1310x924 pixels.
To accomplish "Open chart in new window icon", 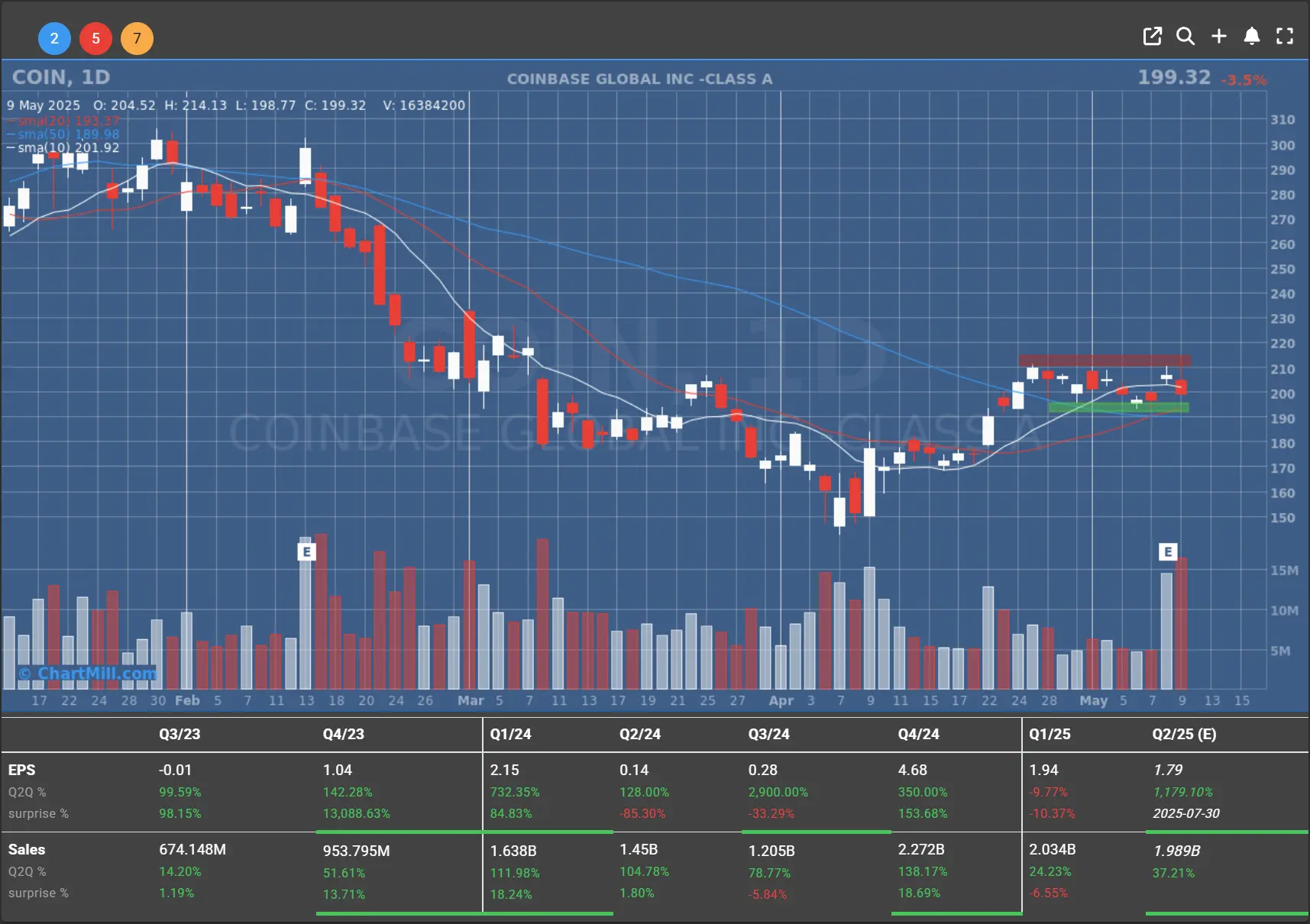I will tap(1152, 36).
